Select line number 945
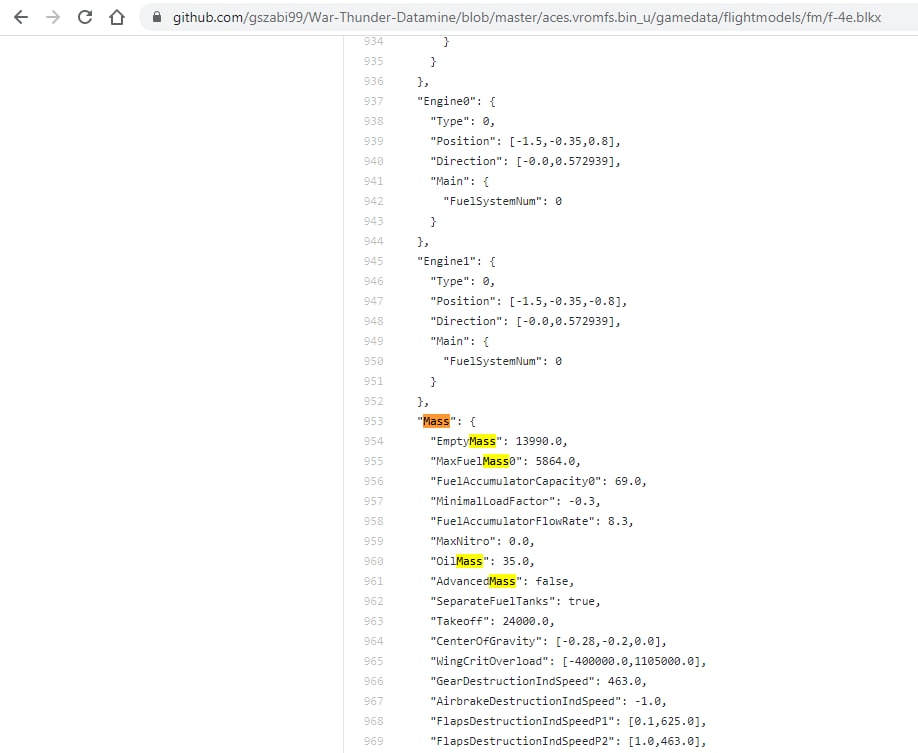This screenshot has height=753, width=918. pyautogui.click(x=374, y=261)
